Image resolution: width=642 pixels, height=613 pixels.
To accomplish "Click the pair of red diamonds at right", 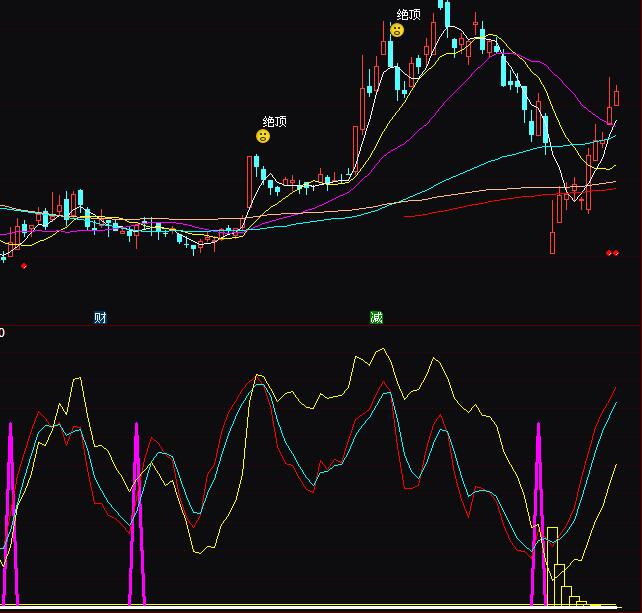I will 612,254.
